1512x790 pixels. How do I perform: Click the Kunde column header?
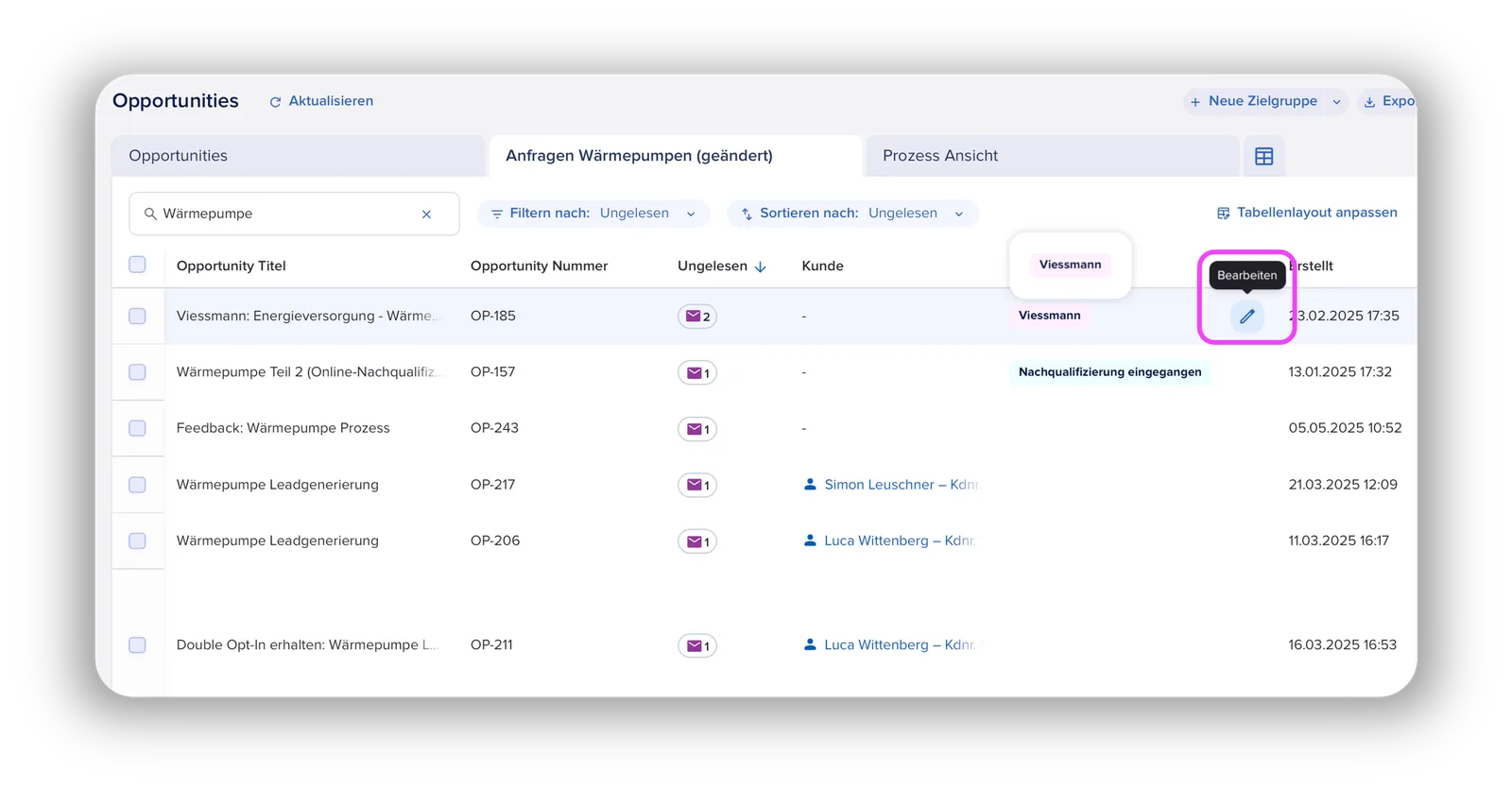pos(822,266)
